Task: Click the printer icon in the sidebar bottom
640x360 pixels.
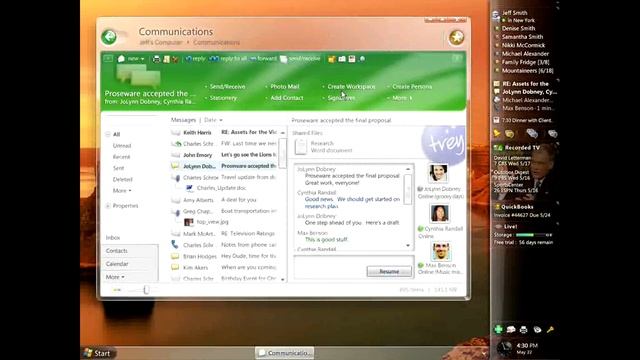Action: coord(523,329)
